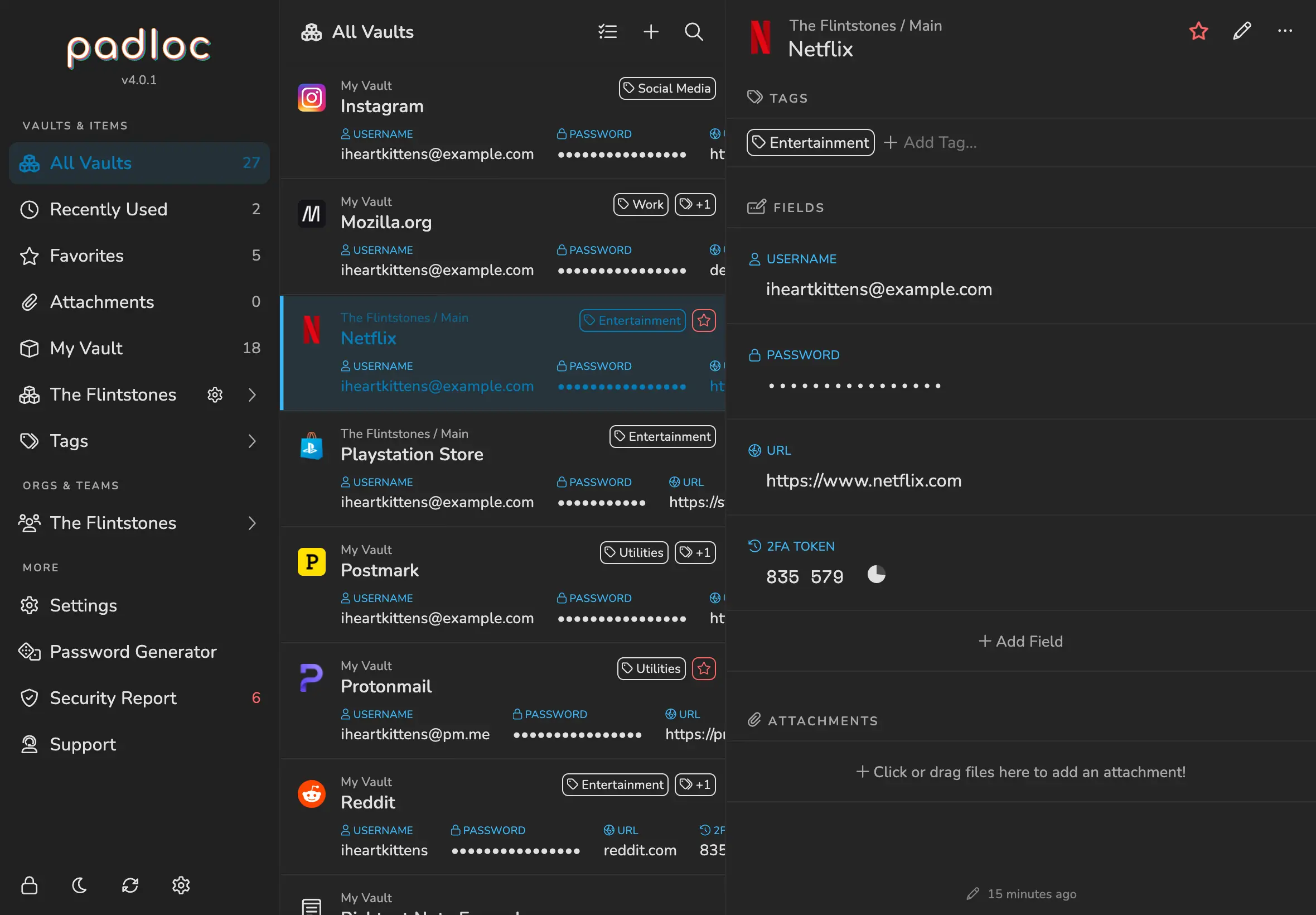Click the 2FA token 835 579
This screenshot has height=915, width=1316.
tap(805, 577)
